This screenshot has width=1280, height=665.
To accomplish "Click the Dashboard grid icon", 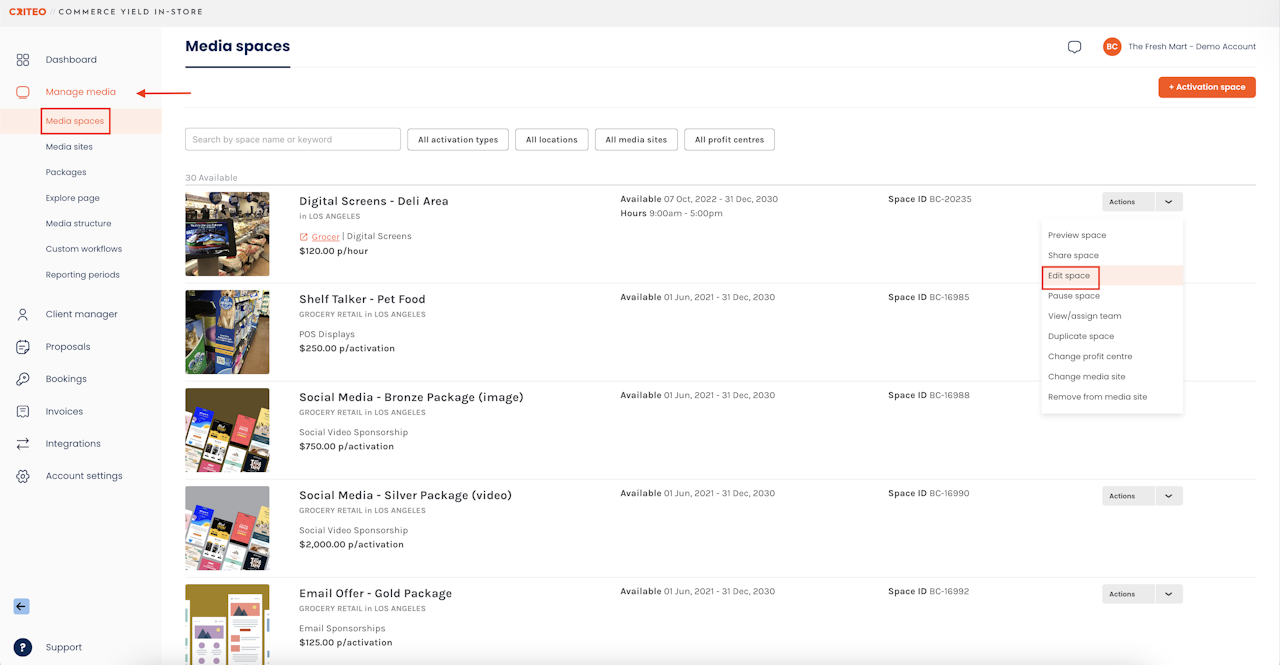I will [x=23, y=60].
